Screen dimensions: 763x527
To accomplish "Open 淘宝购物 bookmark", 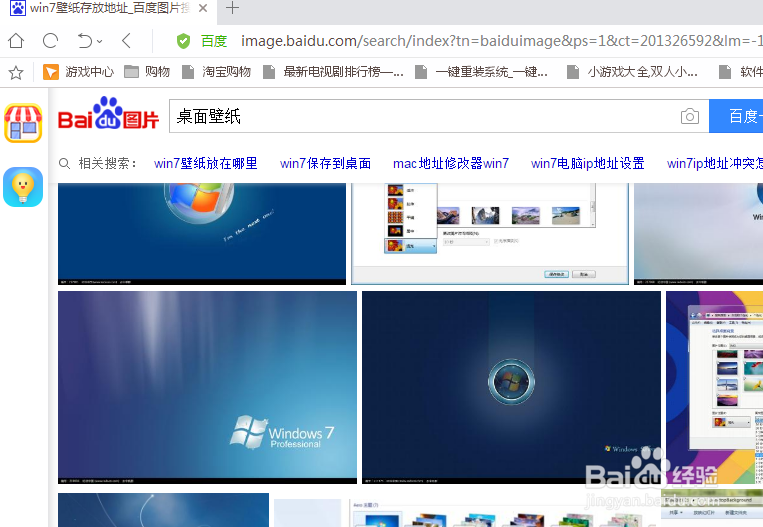I will pyautogui.click(x=217, y=72).
